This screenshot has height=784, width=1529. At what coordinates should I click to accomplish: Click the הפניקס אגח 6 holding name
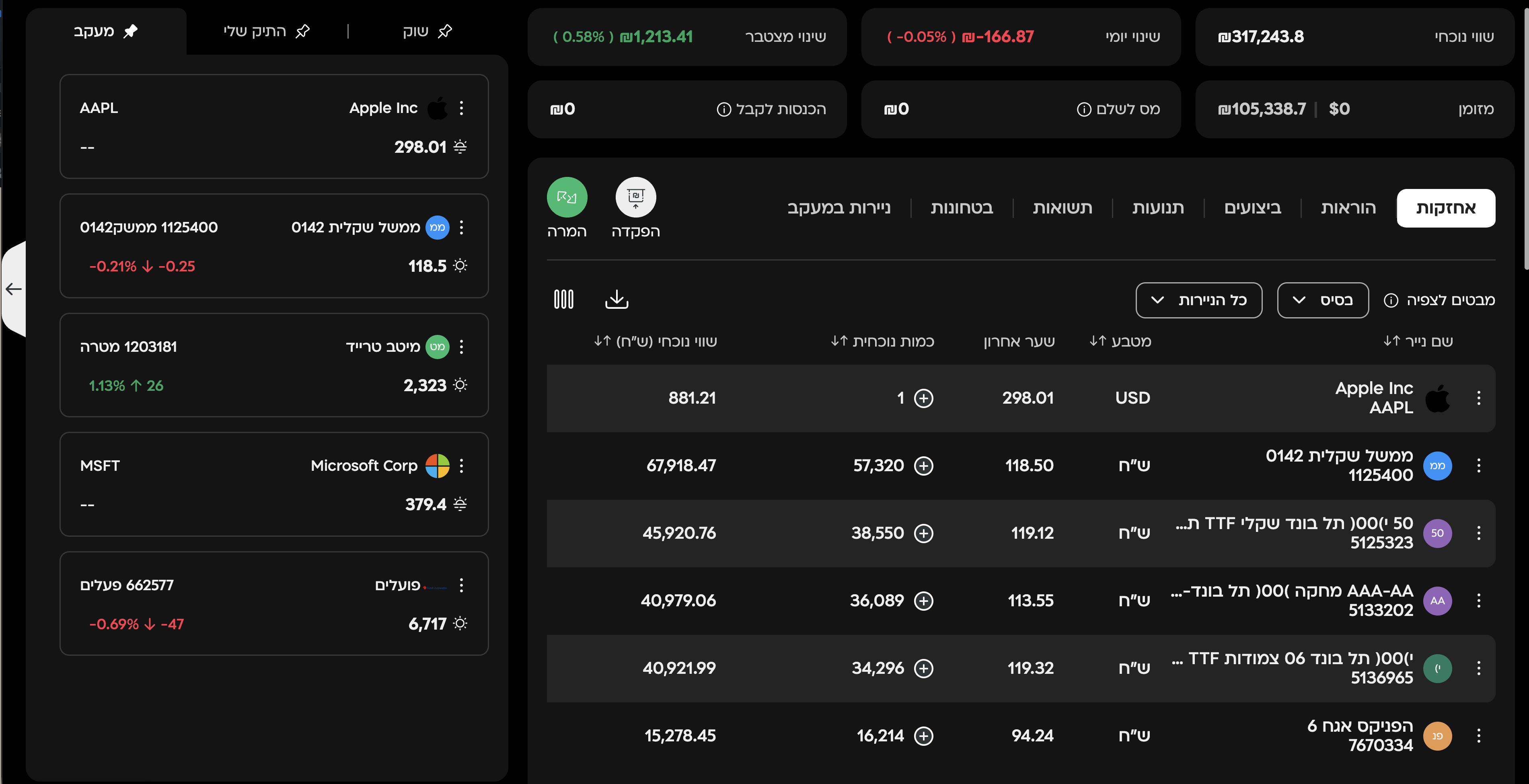point(1360,736)
